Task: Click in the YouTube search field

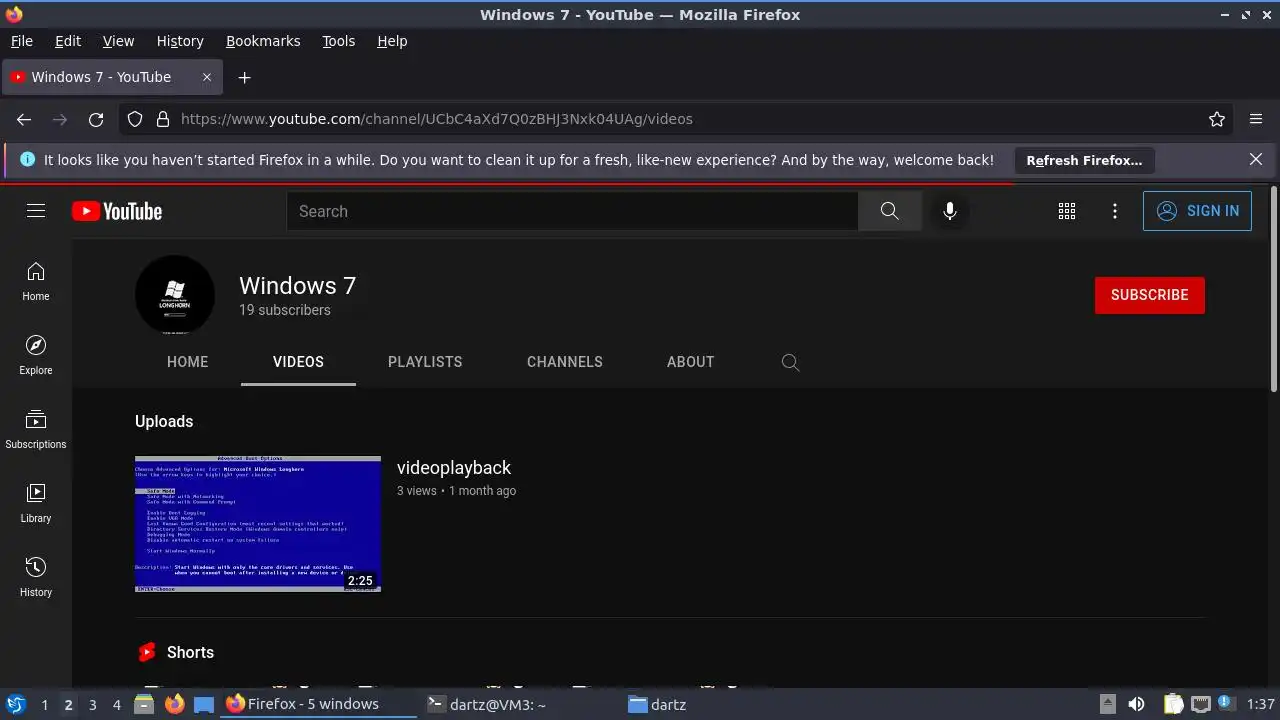Action: tap(572, 211)
